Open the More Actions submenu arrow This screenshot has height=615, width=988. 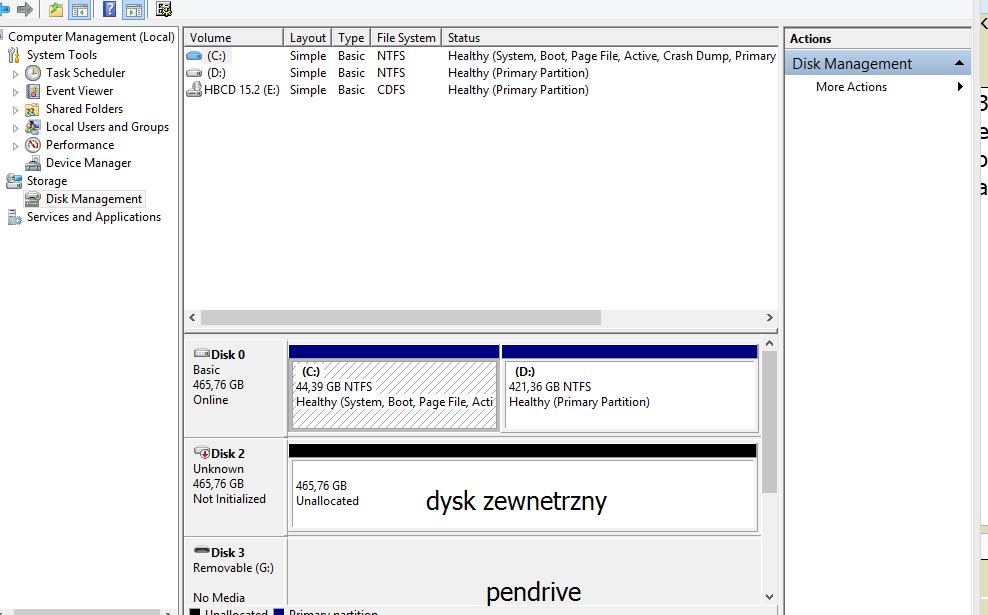click(x=960, y=87)
